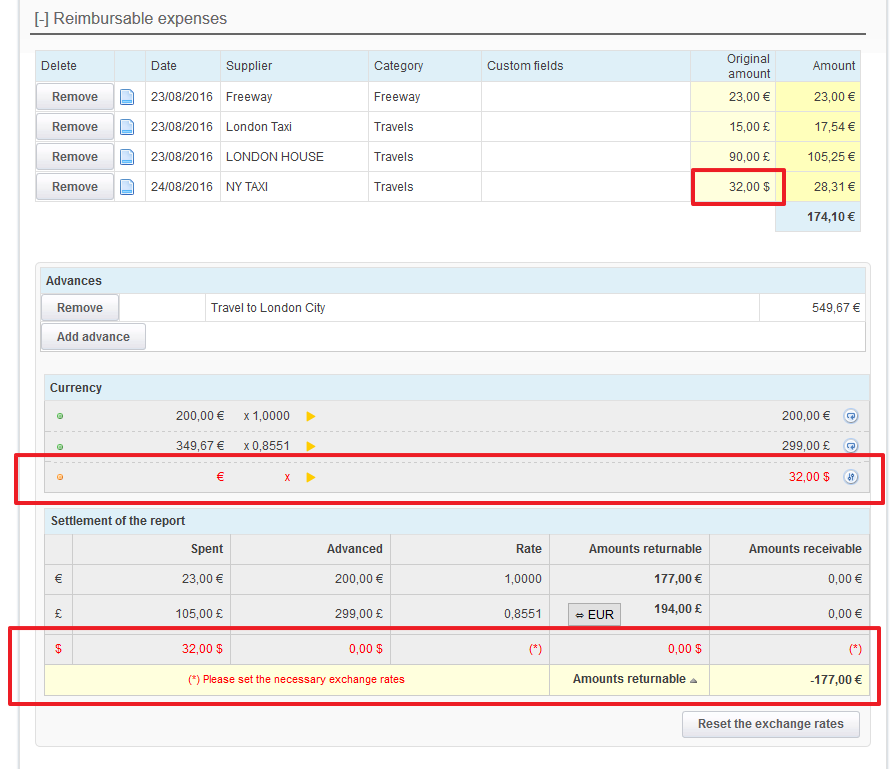Click the Currency section heading

point(76,388)
